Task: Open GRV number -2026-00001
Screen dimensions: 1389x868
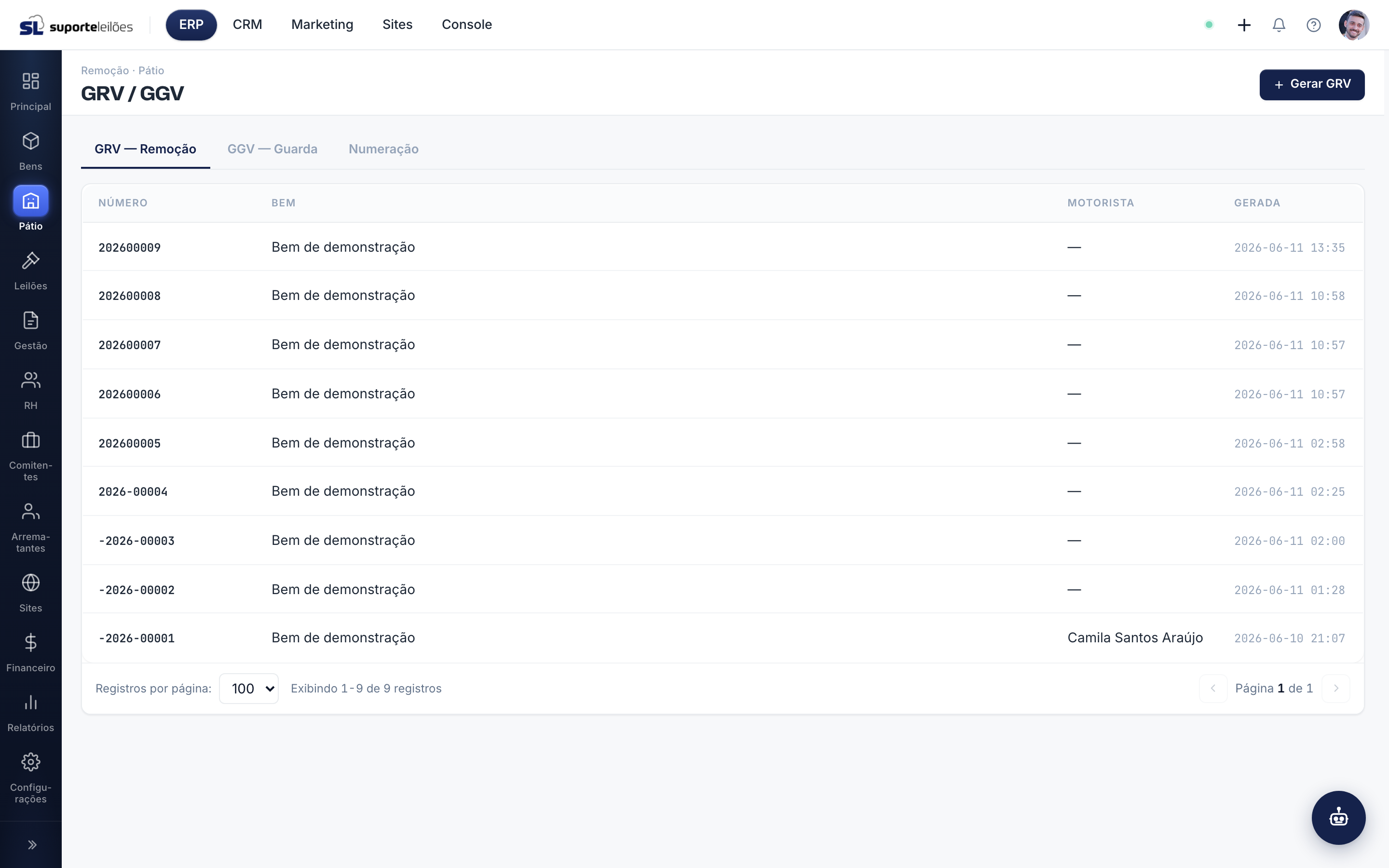Action: 136,638
